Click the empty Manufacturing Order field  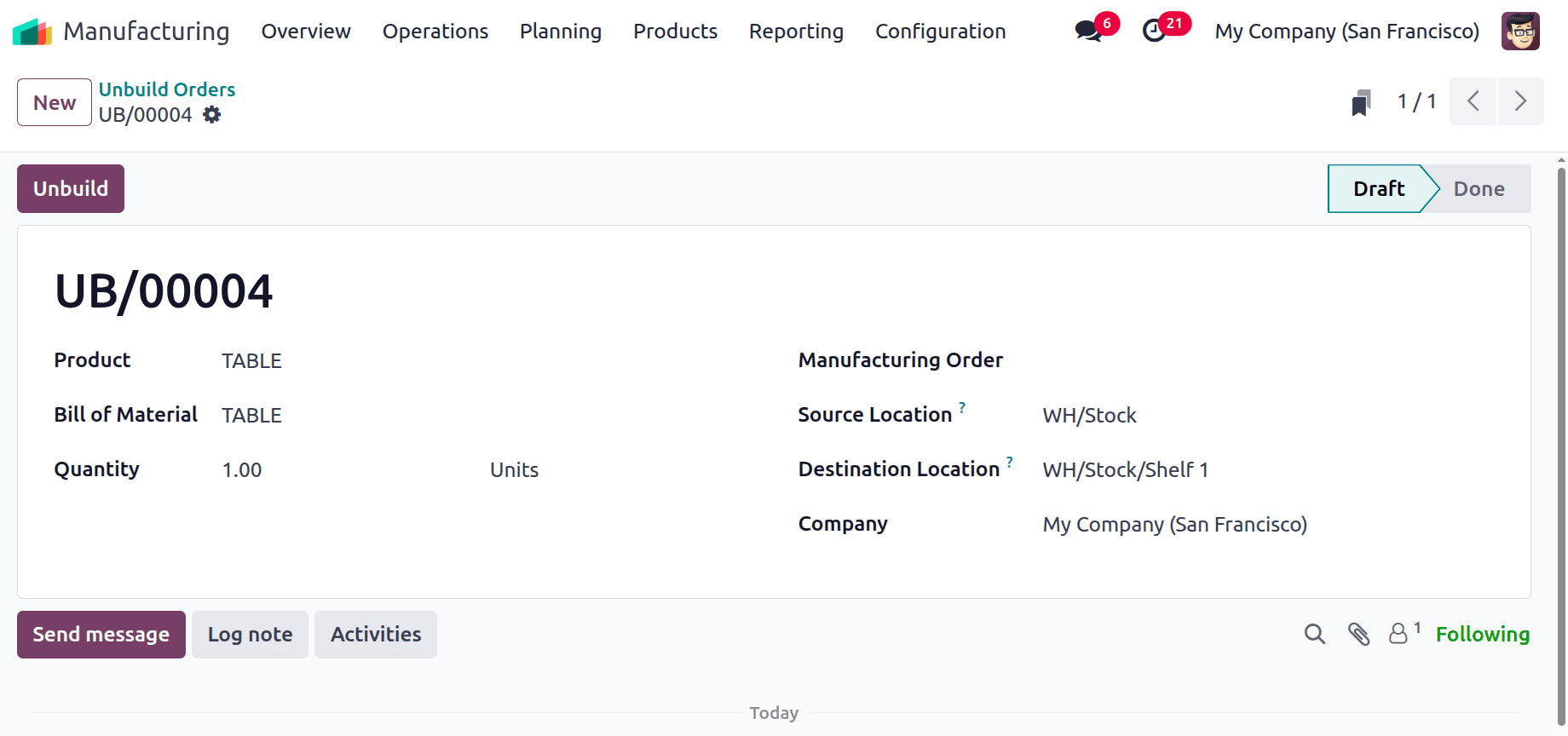(x=1268, y=361)
